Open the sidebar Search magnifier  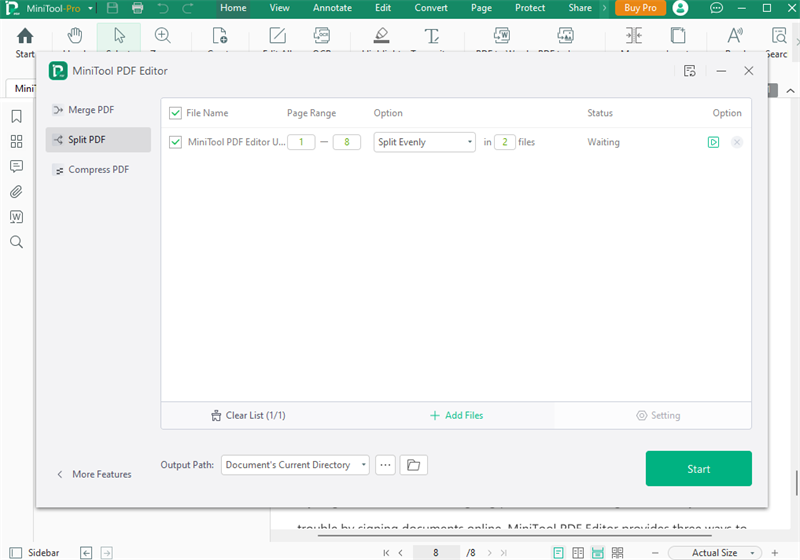(x=16, y=242)
